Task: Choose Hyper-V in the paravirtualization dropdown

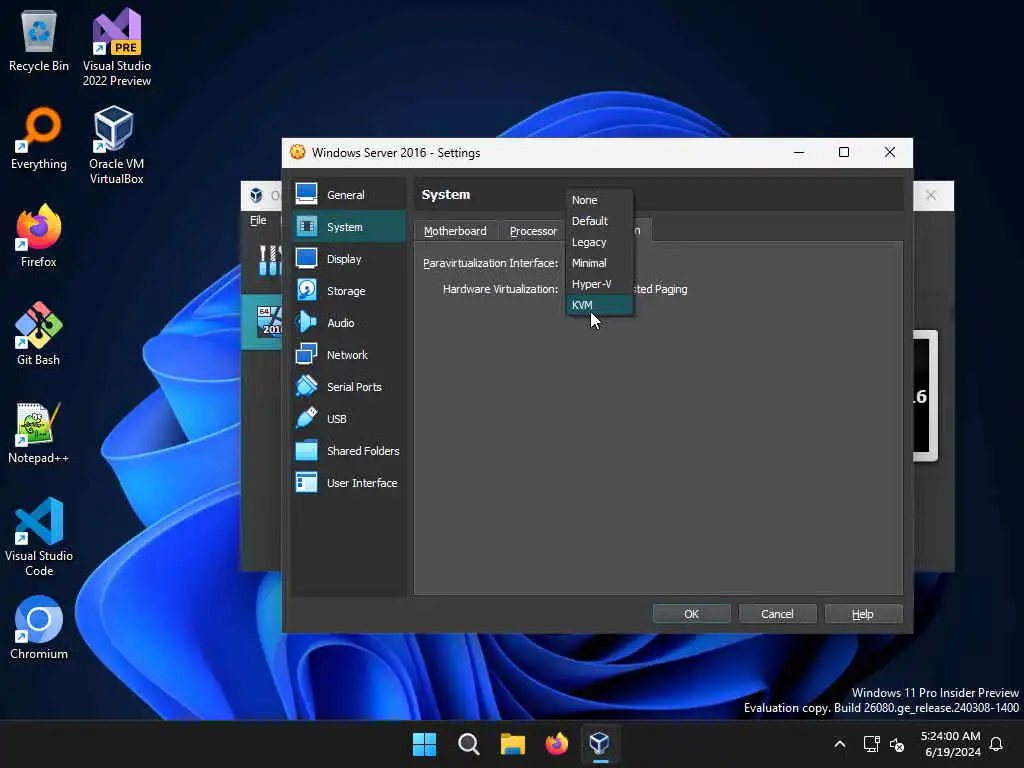Action: [599, 284]
